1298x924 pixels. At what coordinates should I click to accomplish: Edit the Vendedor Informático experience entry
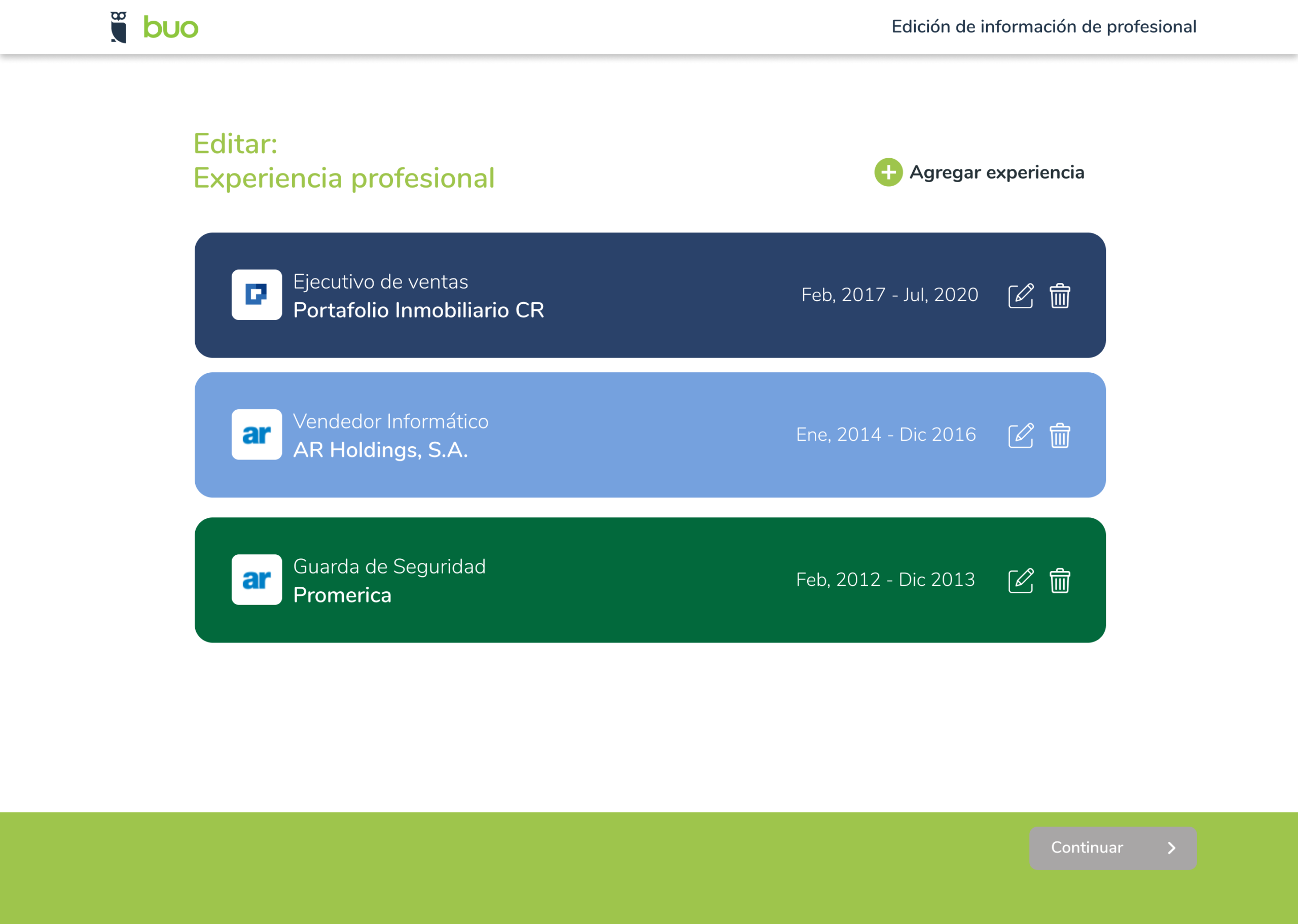pyautogui.click(x=1021, y=436)
